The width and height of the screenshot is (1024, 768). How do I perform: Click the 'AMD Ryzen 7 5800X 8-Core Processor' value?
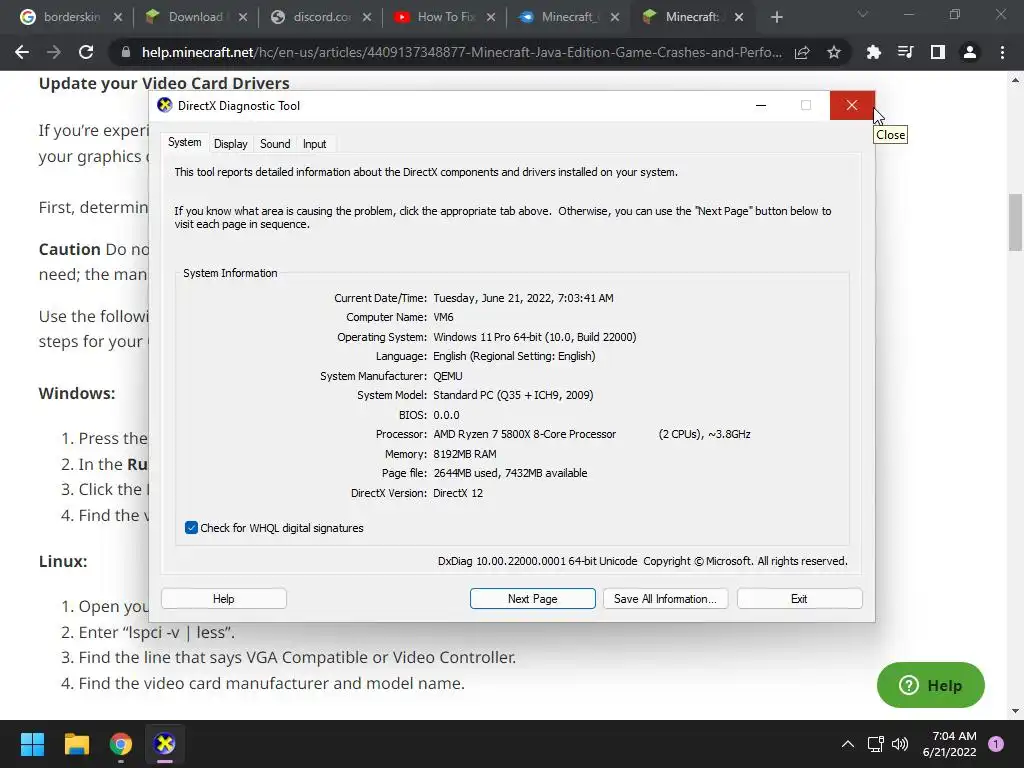pyautogui.click(x=524, y=434)
